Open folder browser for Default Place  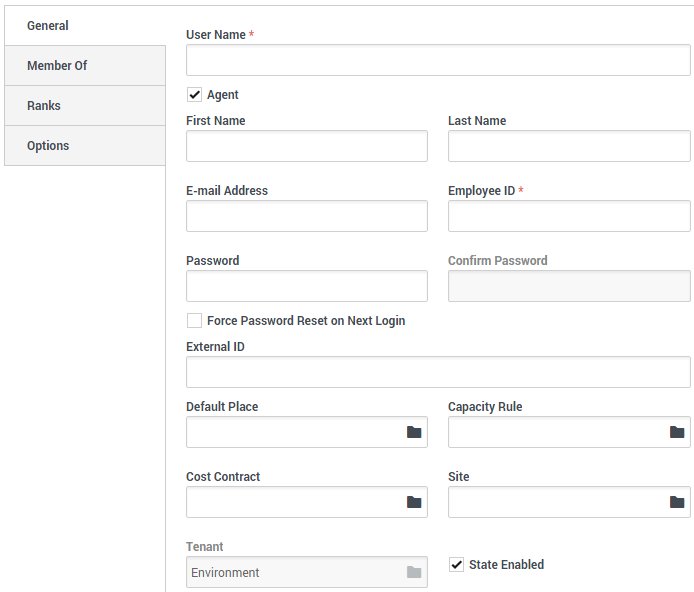(x=414, y=432)
